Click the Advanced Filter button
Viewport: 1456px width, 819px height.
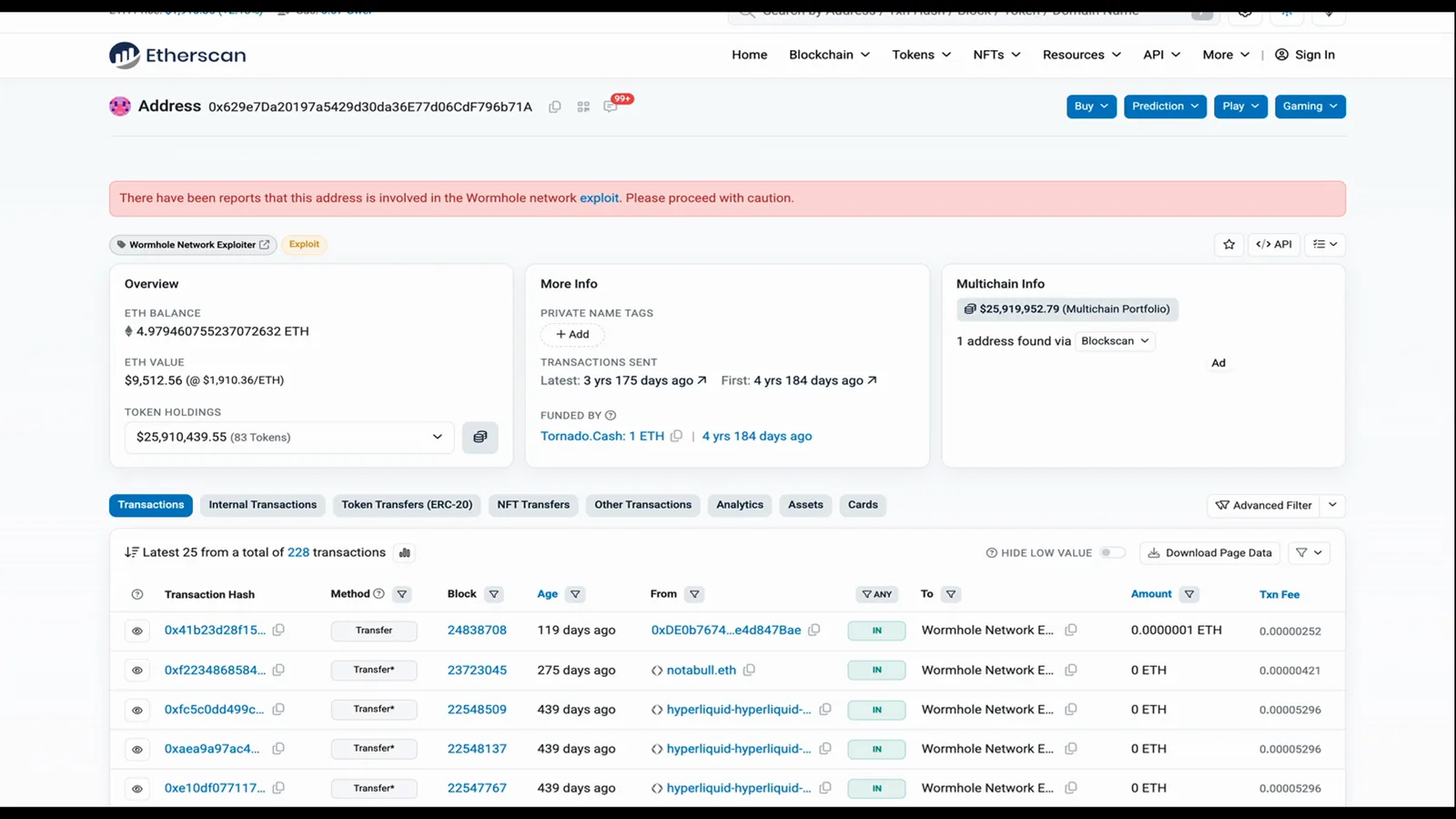pyautogui.click(x=1264, y=505)
